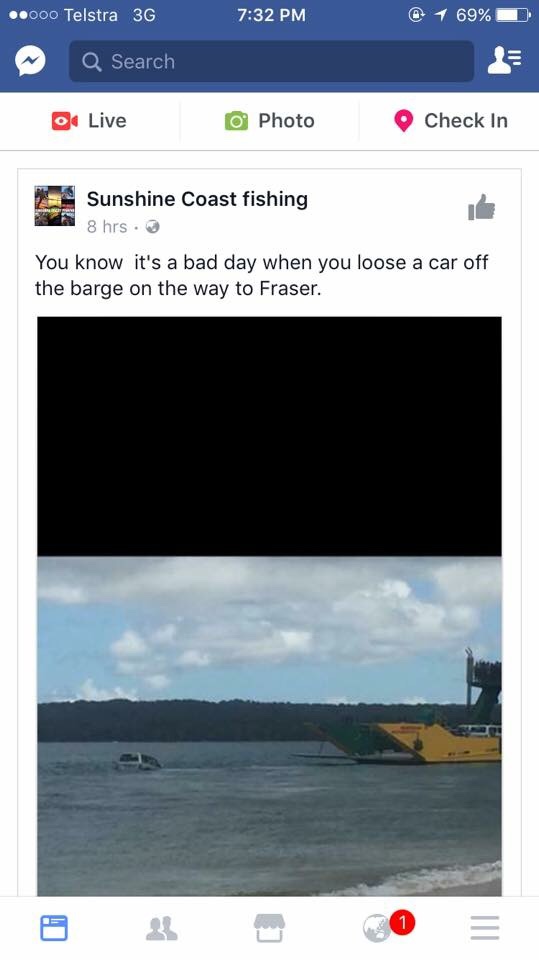Start a Live video
Viewport: 539px width, 960px height.
(x=89, y=121)
